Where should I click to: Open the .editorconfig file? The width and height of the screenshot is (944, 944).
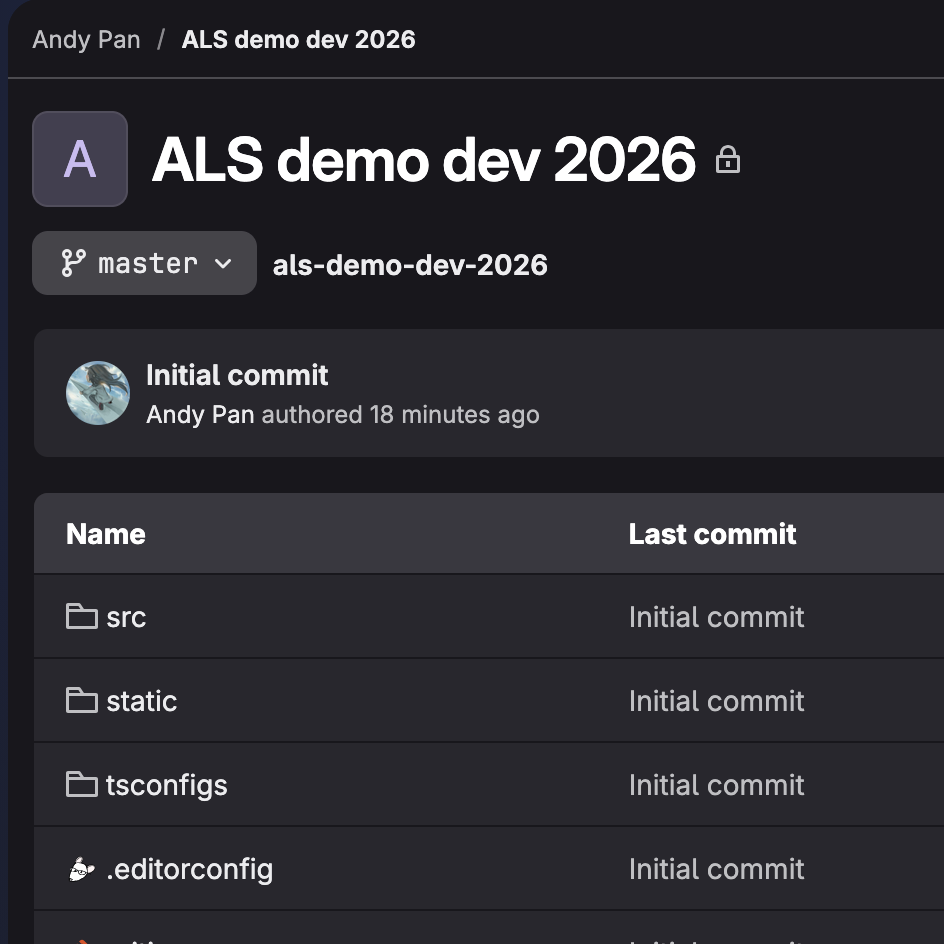(x=189, y=869)
